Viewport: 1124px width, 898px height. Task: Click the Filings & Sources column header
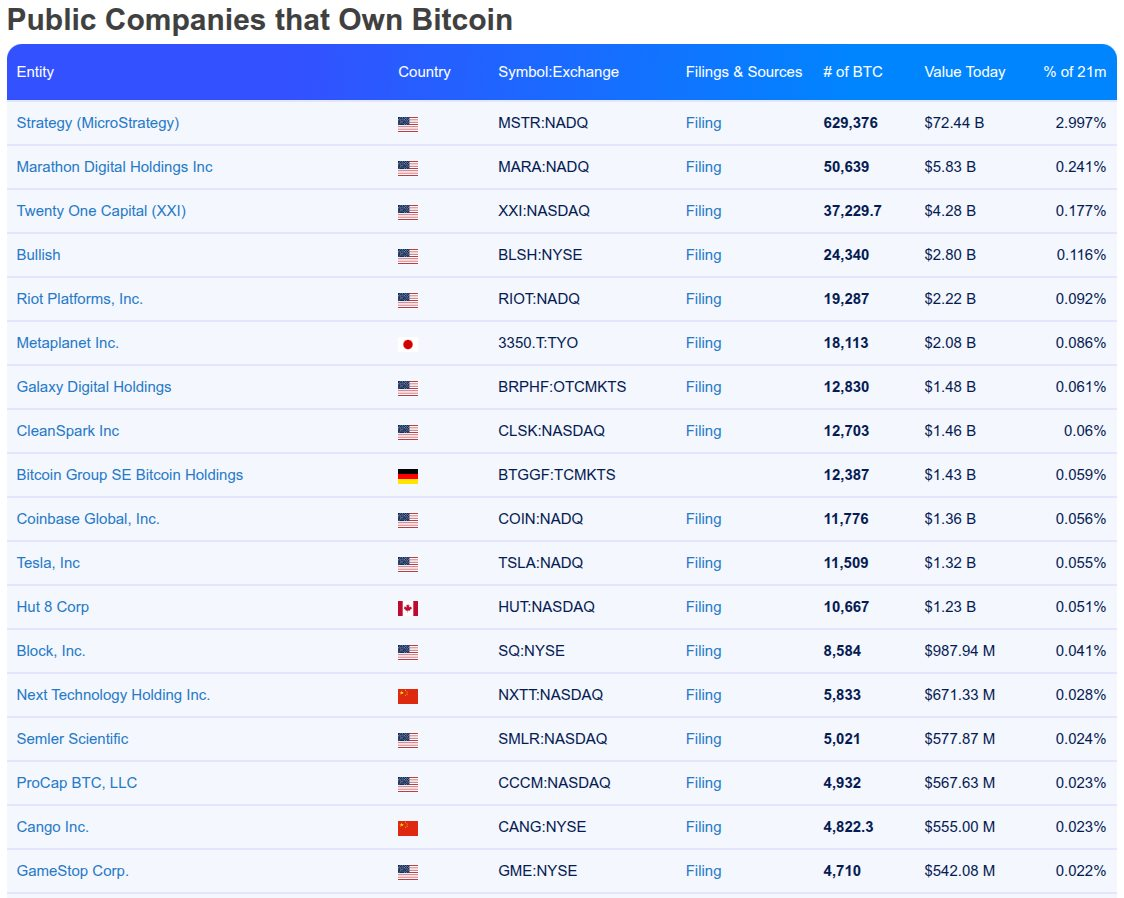(744, 72)
